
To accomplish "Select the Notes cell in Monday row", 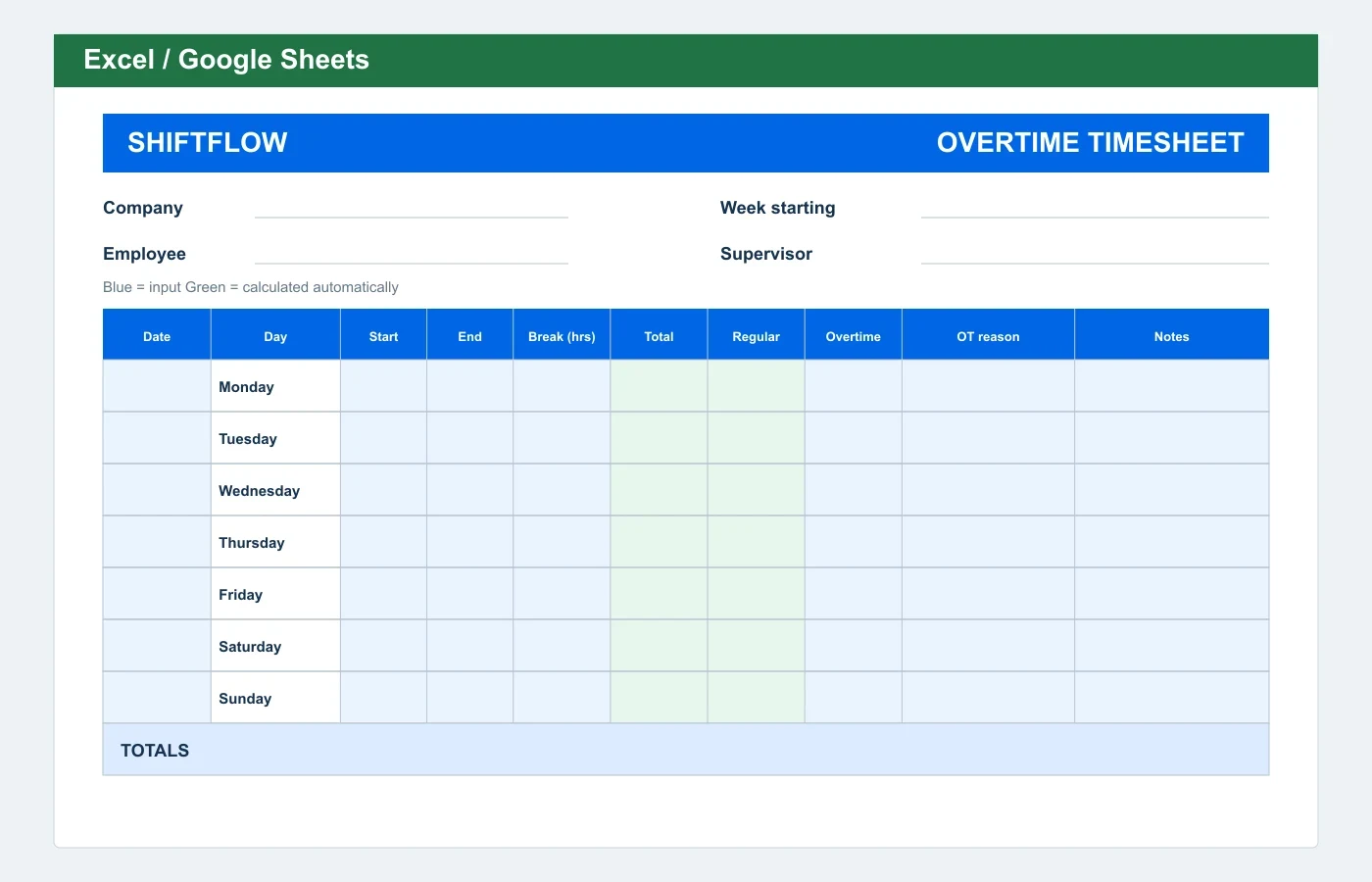I will [1171, 386].
